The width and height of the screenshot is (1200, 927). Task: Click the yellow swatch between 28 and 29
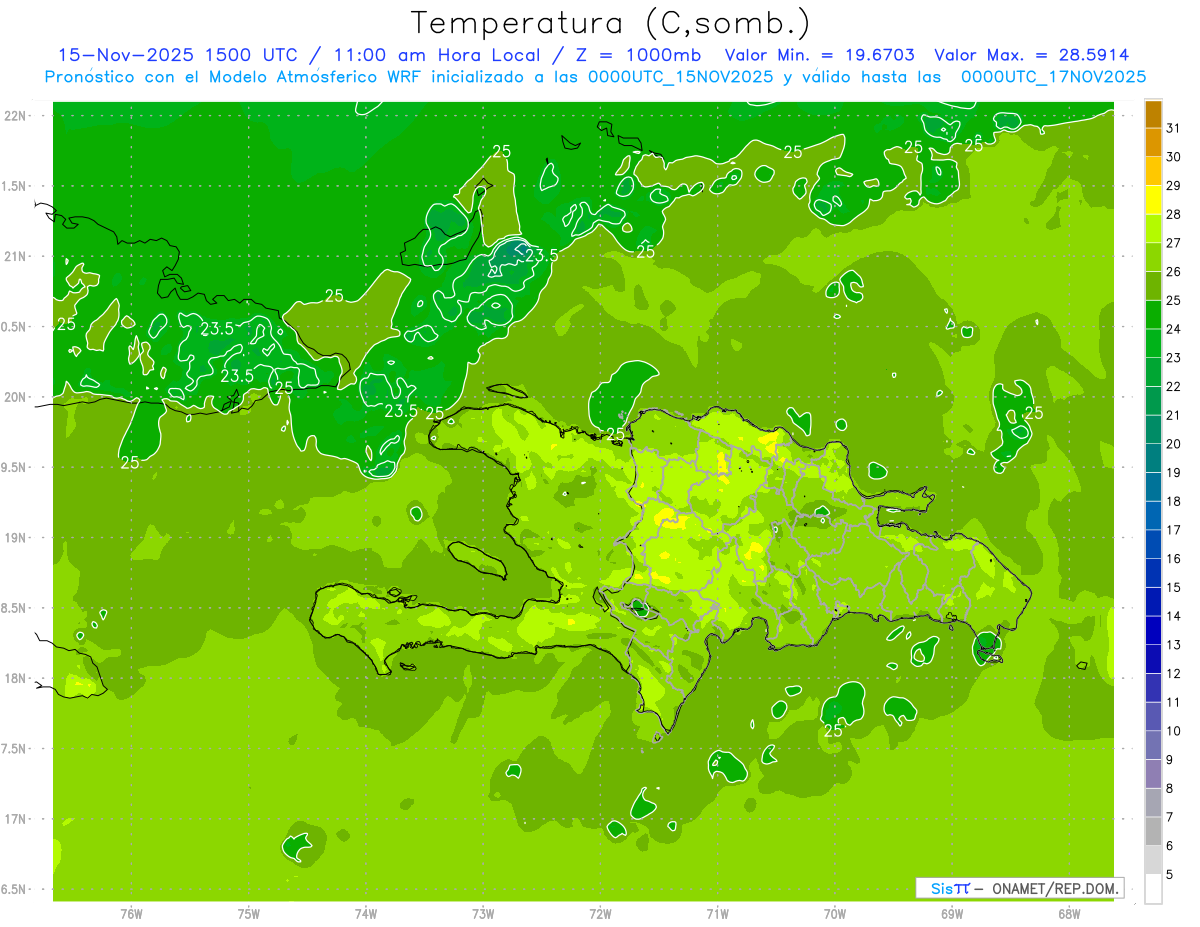click(1153, 200)
